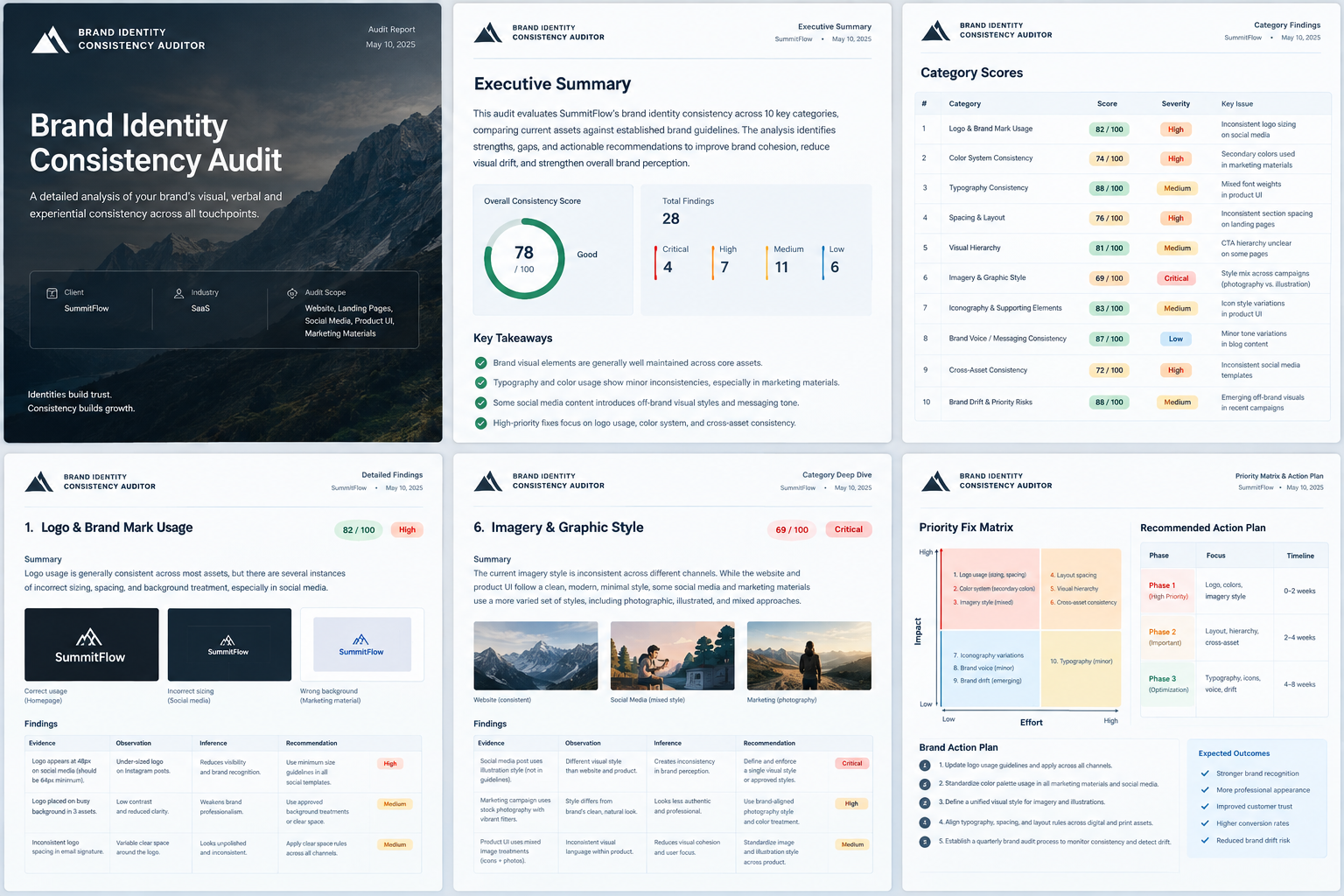Click the Client icon above SummitFlow
Image resolution: width=1344 pixels, height=896 pixels.
(x=52, y=293)
